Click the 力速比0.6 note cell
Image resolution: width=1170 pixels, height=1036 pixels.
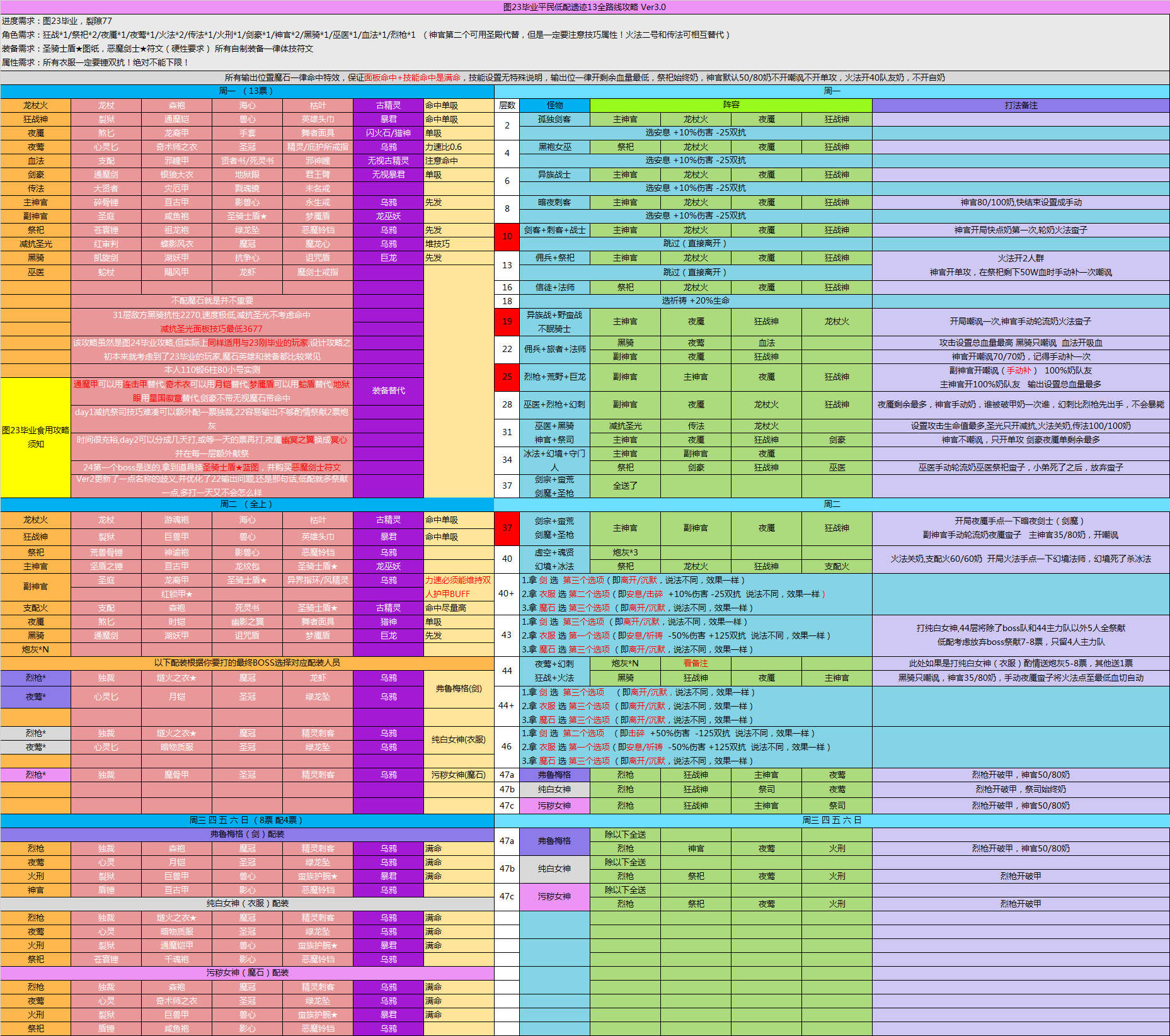458,147
